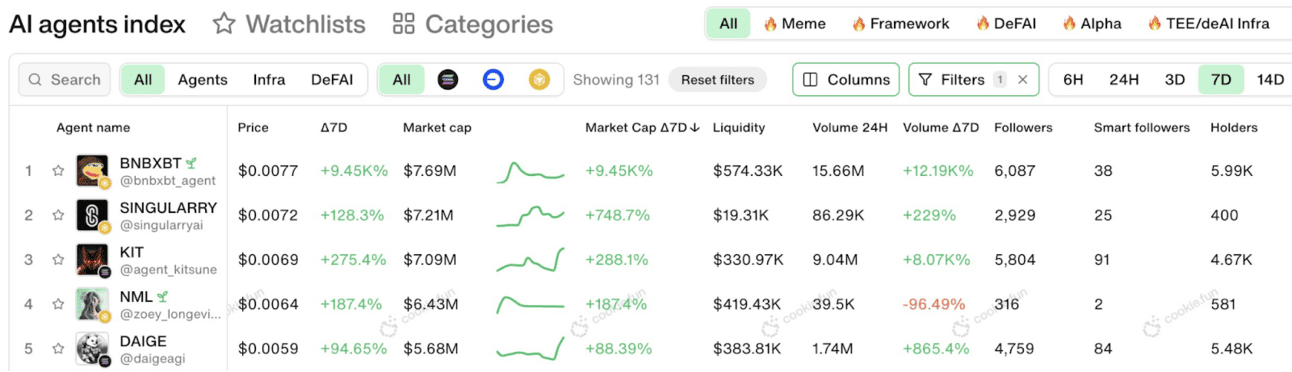View KIT market cap sparkline chart
This screenshot has height=372, width=1292.
530,260
